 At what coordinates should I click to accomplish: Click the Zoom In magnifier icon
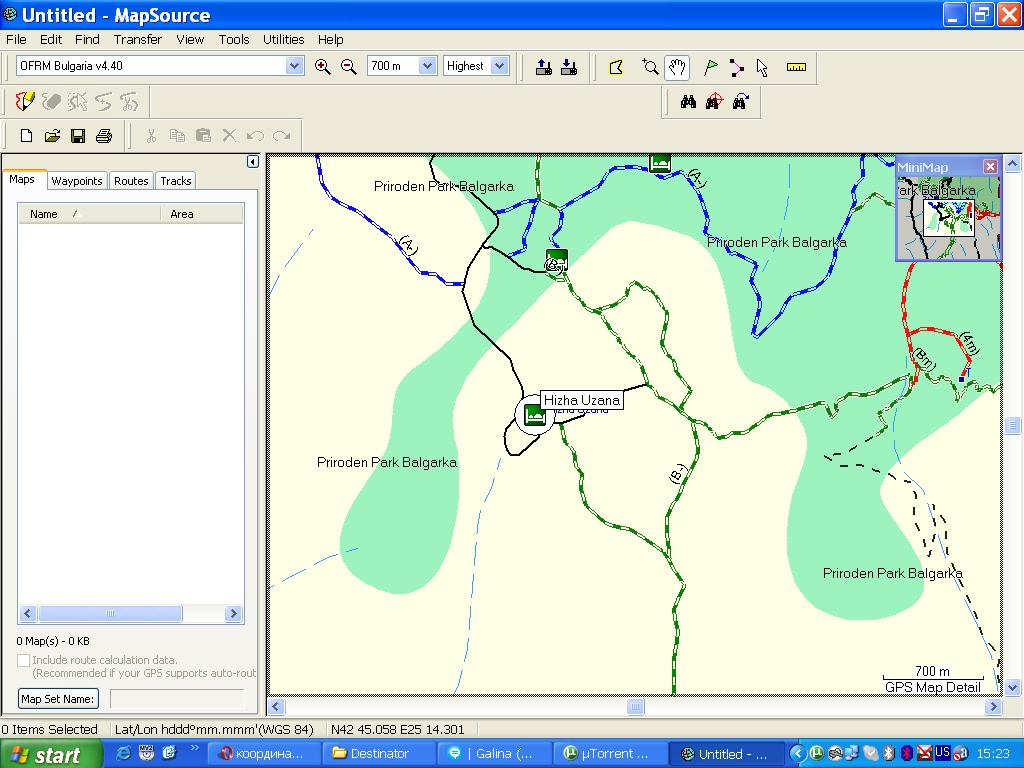322,66
